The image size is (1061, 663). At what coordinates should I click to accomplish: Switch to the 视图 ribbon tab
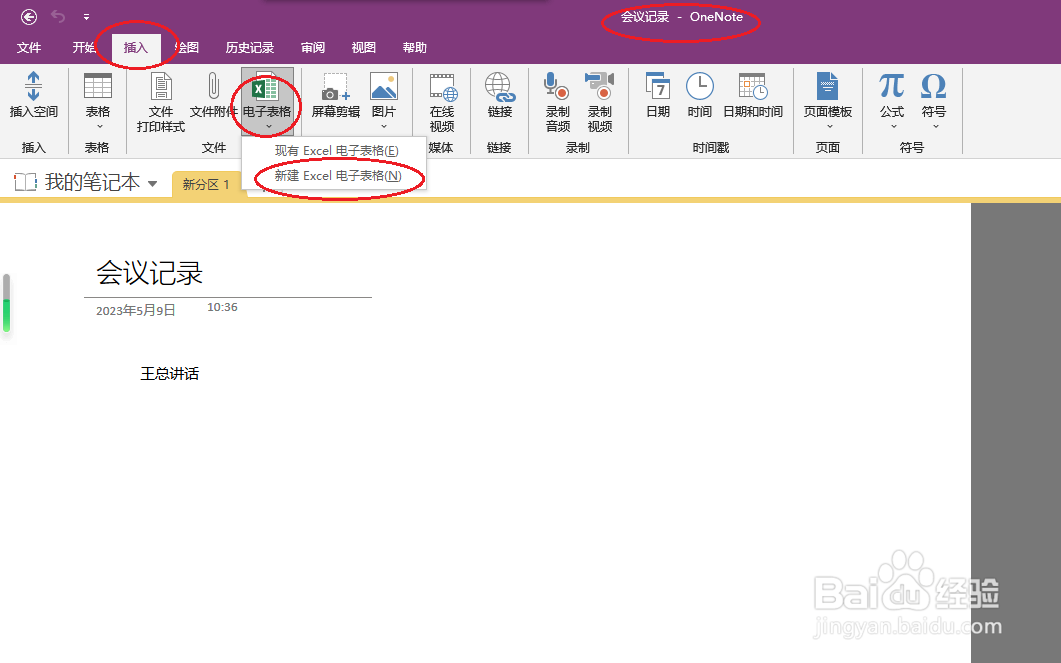[x=363, y=47]
